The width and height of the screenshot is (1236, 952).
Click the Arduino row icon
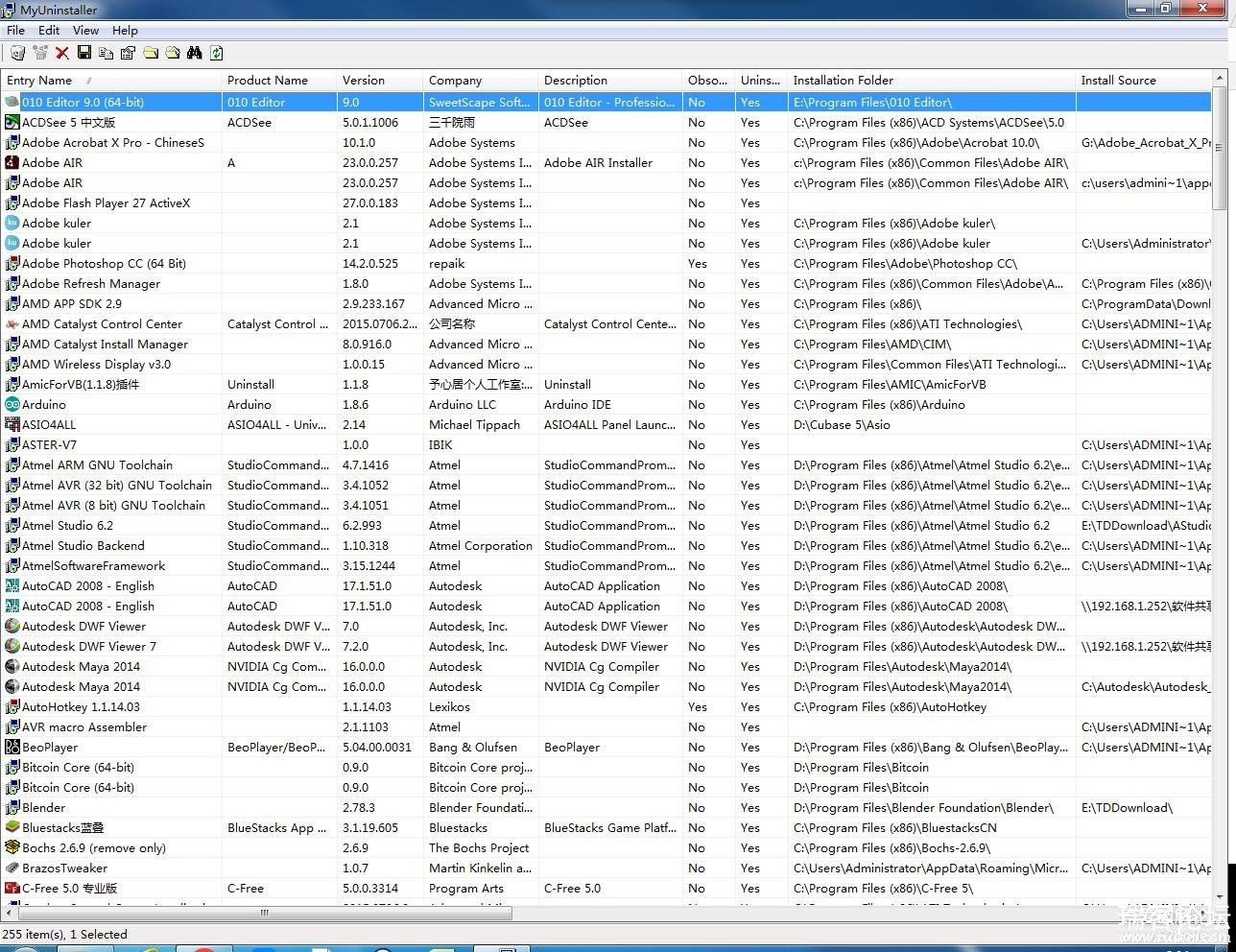pos(12,404)
